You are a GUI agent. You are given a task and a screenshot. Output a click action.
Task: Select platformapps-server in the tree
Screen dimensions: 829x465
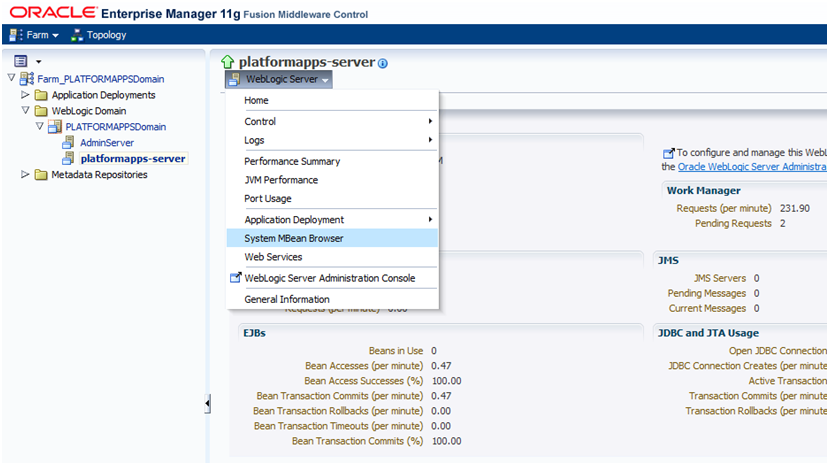133,159
